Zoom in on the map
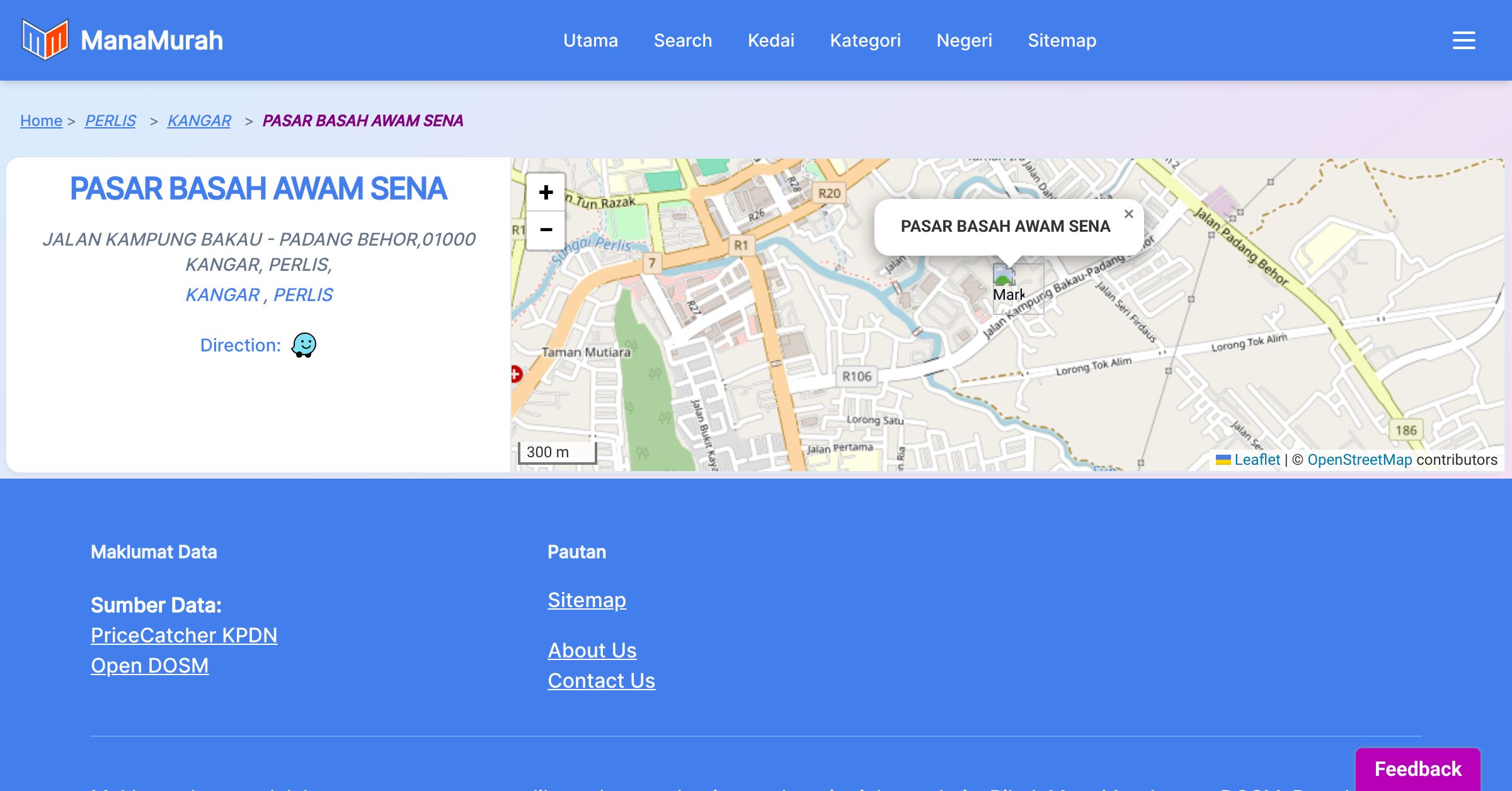Screen dimensions: 1512x791 (x=546, y=192)
